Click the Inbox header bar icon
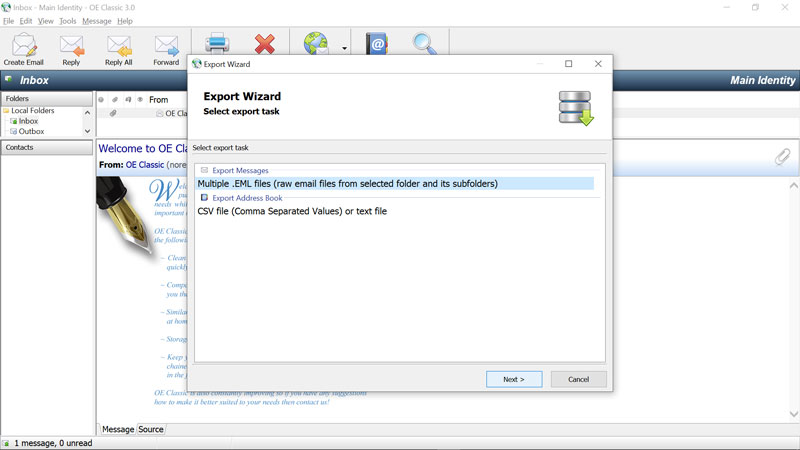The width and height of the screenshot is (800, 450). [9, 80]
